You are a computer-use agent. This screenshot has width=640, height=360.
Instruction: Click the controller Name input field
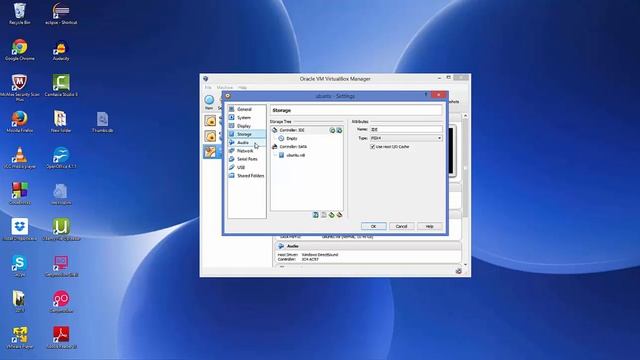coord(406,129)
